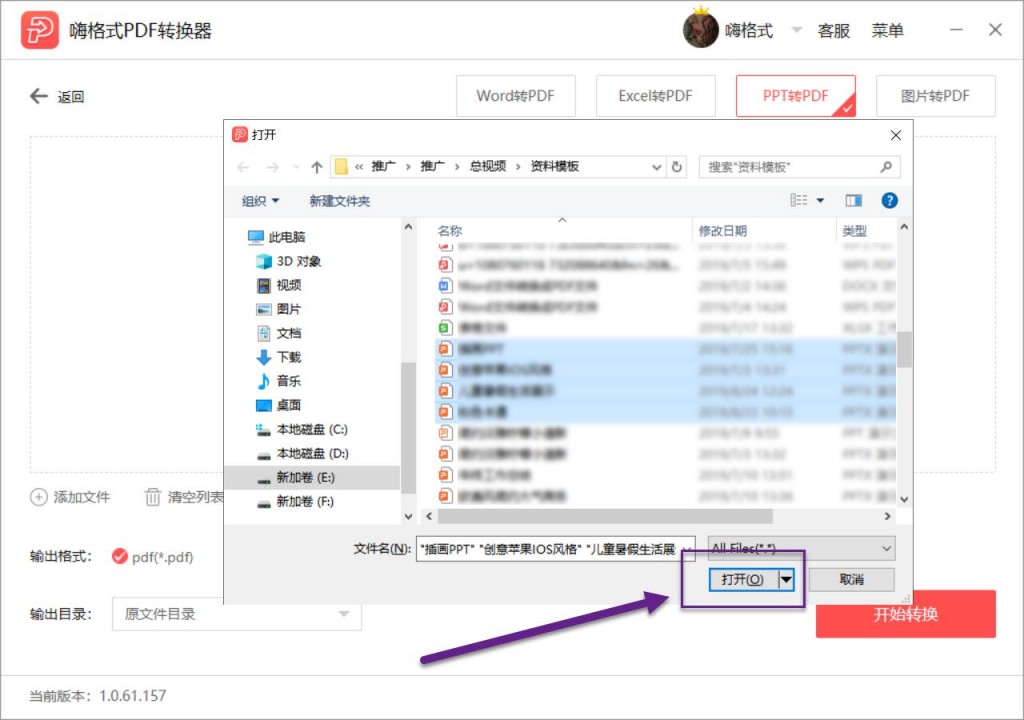Open file dialog help icon

point(889,201)
